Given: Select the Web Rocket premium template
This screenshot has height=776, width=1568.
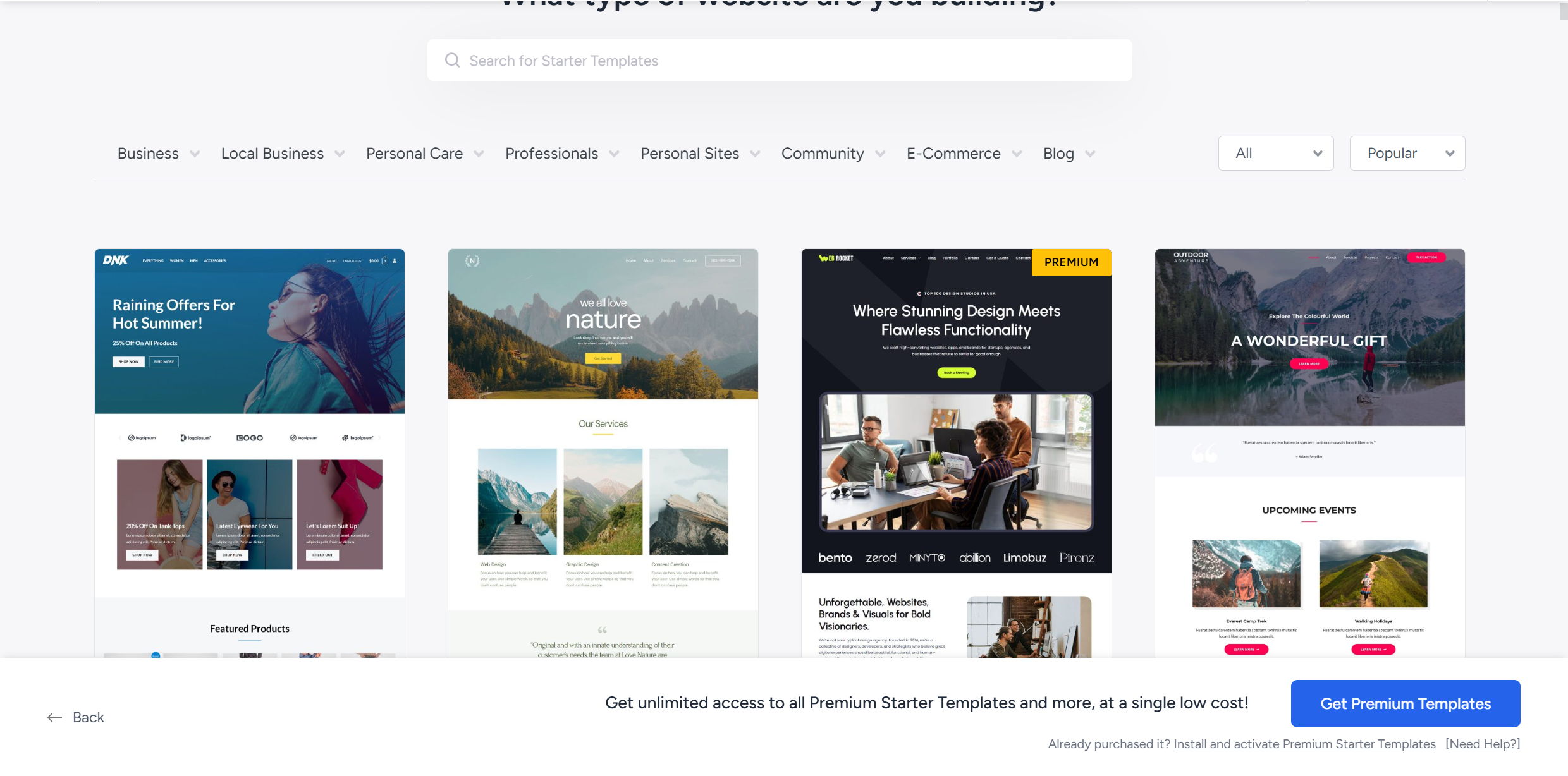Looking at the screenshot, I should click(957, 453).
